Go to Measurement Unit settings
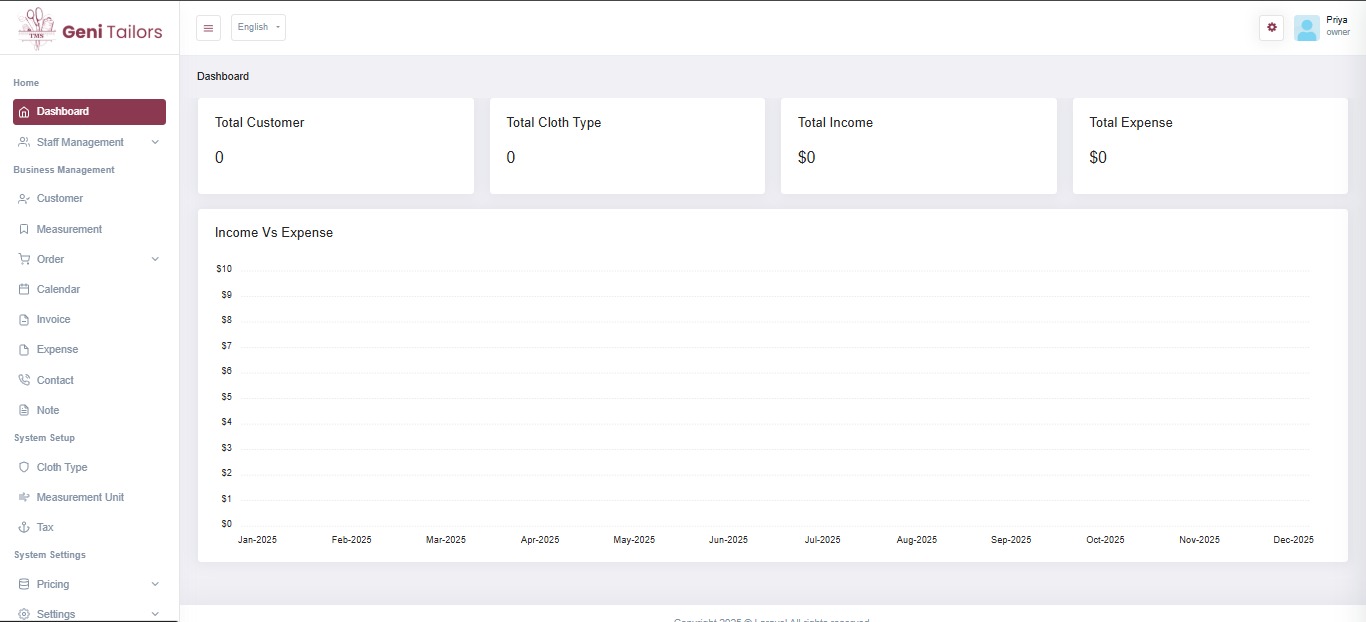The height and width of the screenshot is (622, 1366). pos(80,497)
